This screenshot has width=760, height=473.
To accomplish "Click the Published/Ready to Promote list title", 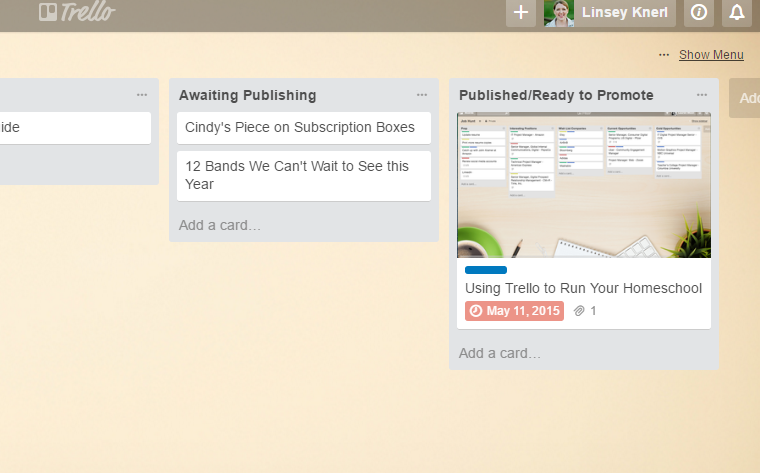I will 556,95.
